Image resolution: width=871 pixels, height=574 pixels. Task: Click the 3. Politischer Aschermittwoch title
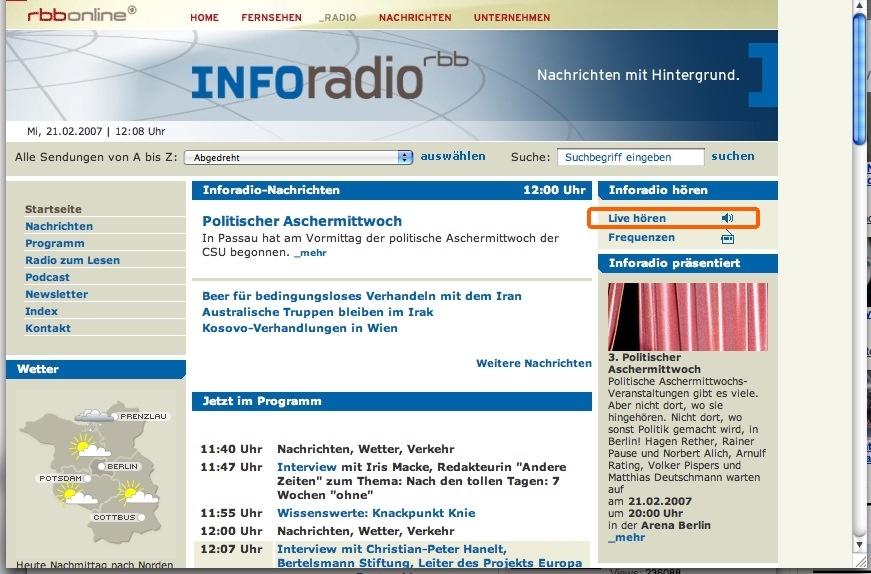654,363
